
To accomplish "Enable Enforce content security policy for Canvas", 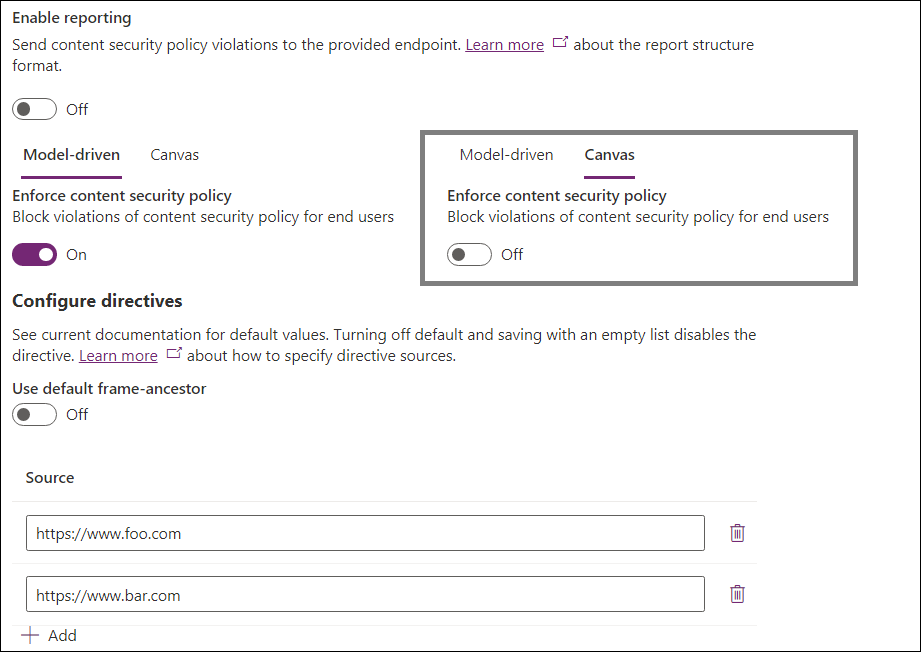I will point(469,254).
